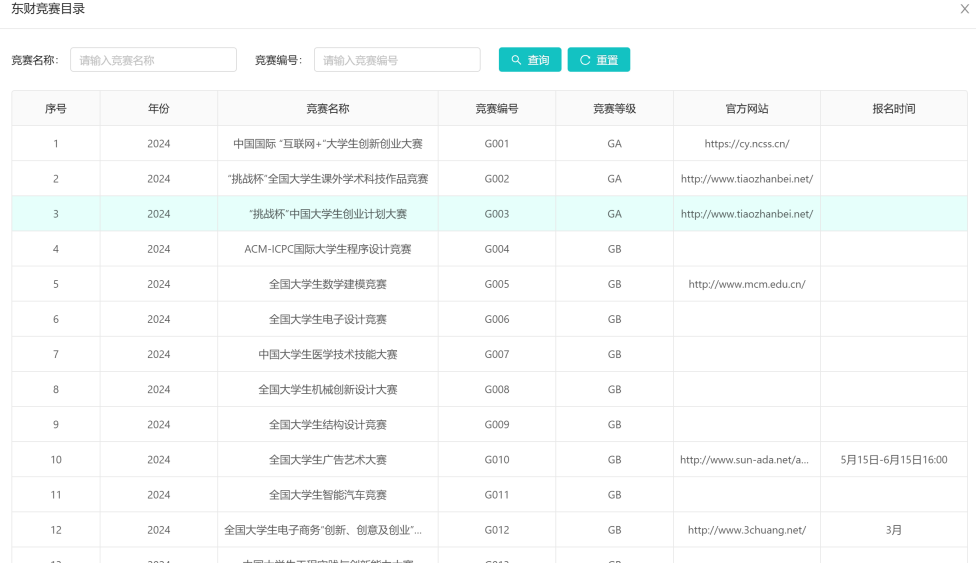The image size is (976, 563).
Task: Select "挑战杯"中国大学生创业计划大赛 cell
Action: (x=328, y=214)
